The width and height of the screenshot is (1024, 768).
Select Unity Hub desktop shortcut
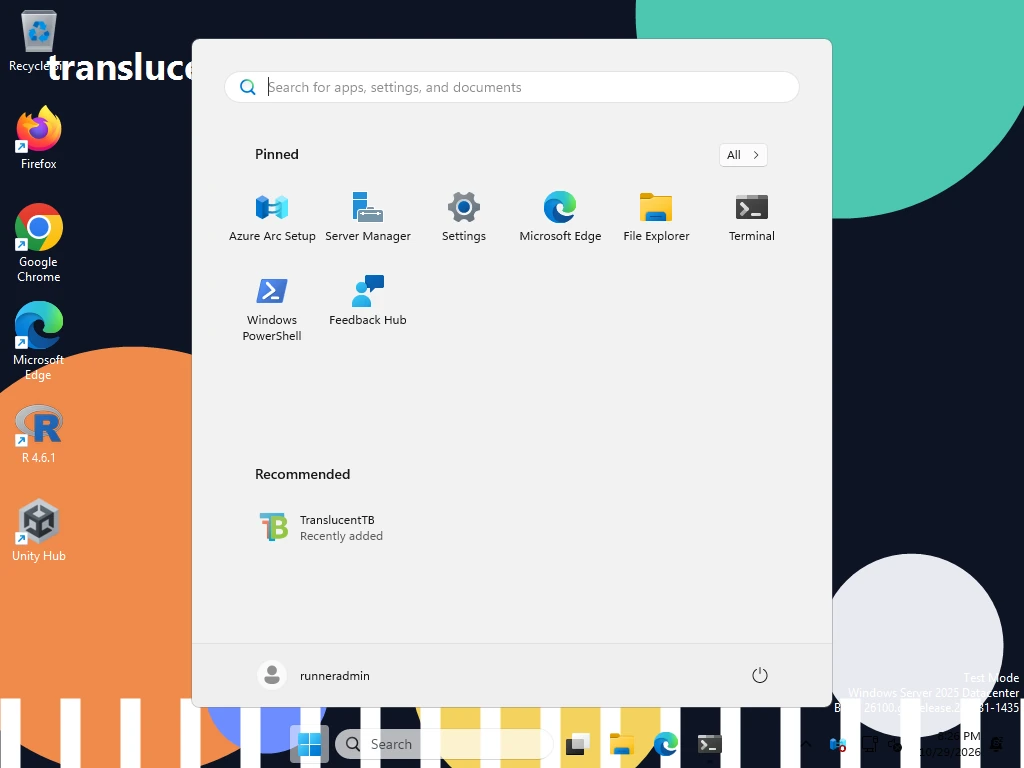[x=39, y=530]
